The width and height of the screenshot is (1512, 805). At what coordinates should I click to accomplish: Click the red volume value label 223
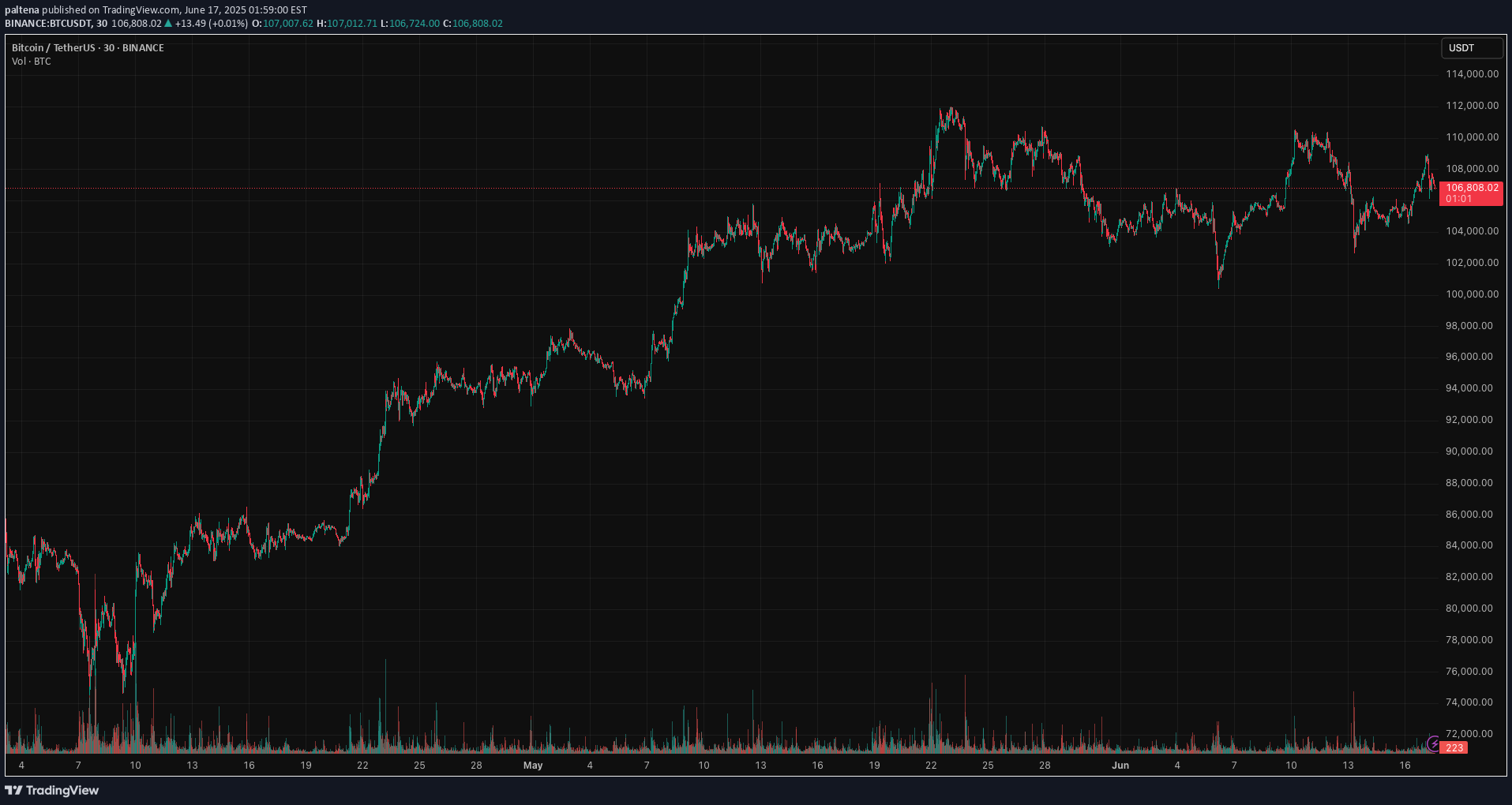click(1454, 747)
